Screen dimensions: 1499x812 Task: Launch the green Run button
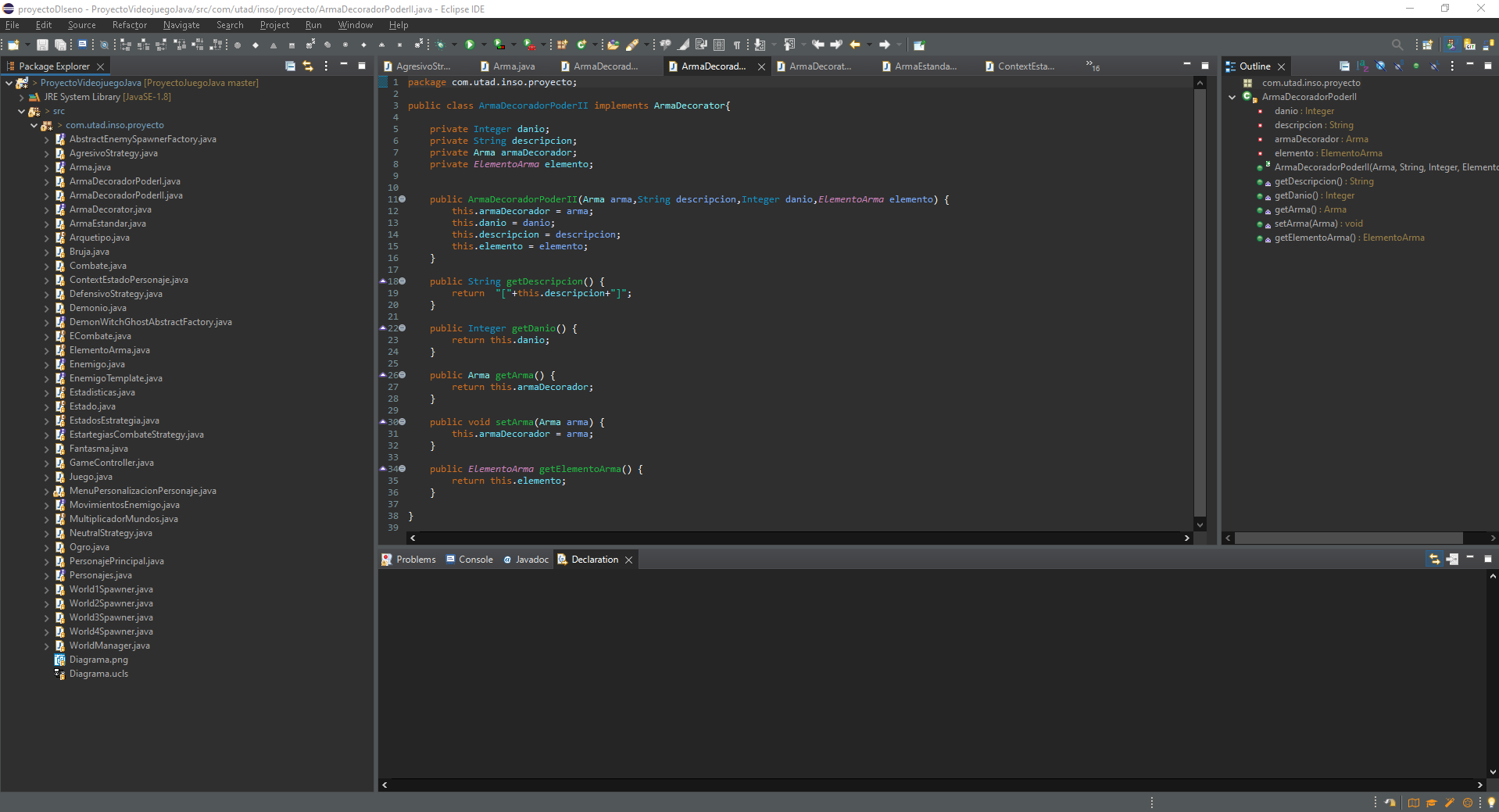[469, 45]
